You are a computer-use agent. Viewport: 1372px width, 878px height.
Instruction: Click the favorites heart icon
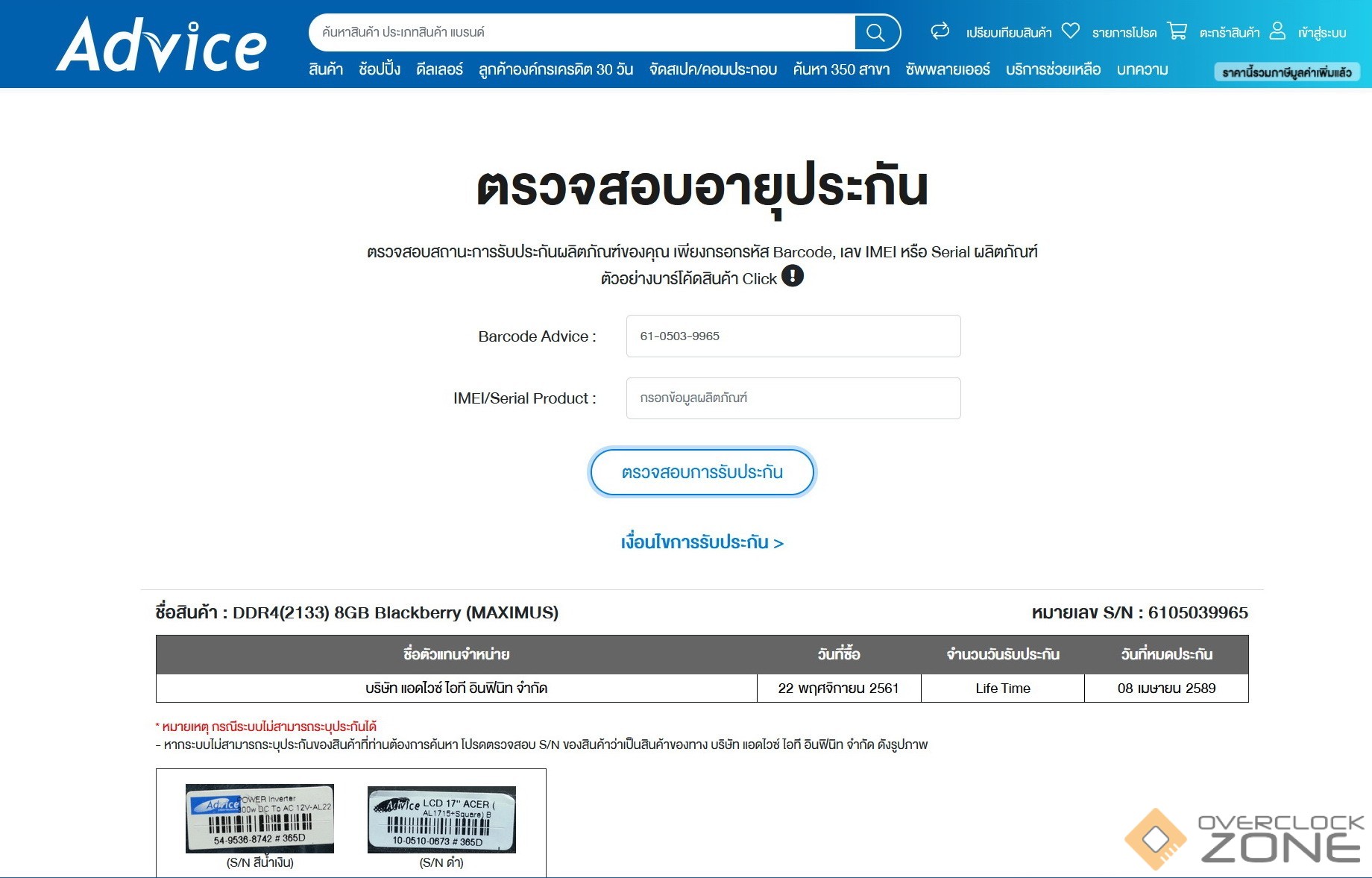(1071, 31)
